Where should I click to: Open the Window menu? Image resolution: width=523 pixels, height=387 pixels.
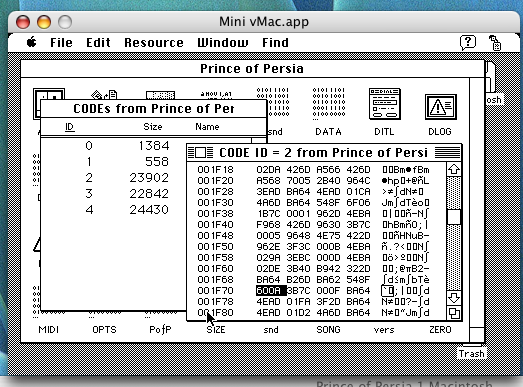(x=223, y=43)
